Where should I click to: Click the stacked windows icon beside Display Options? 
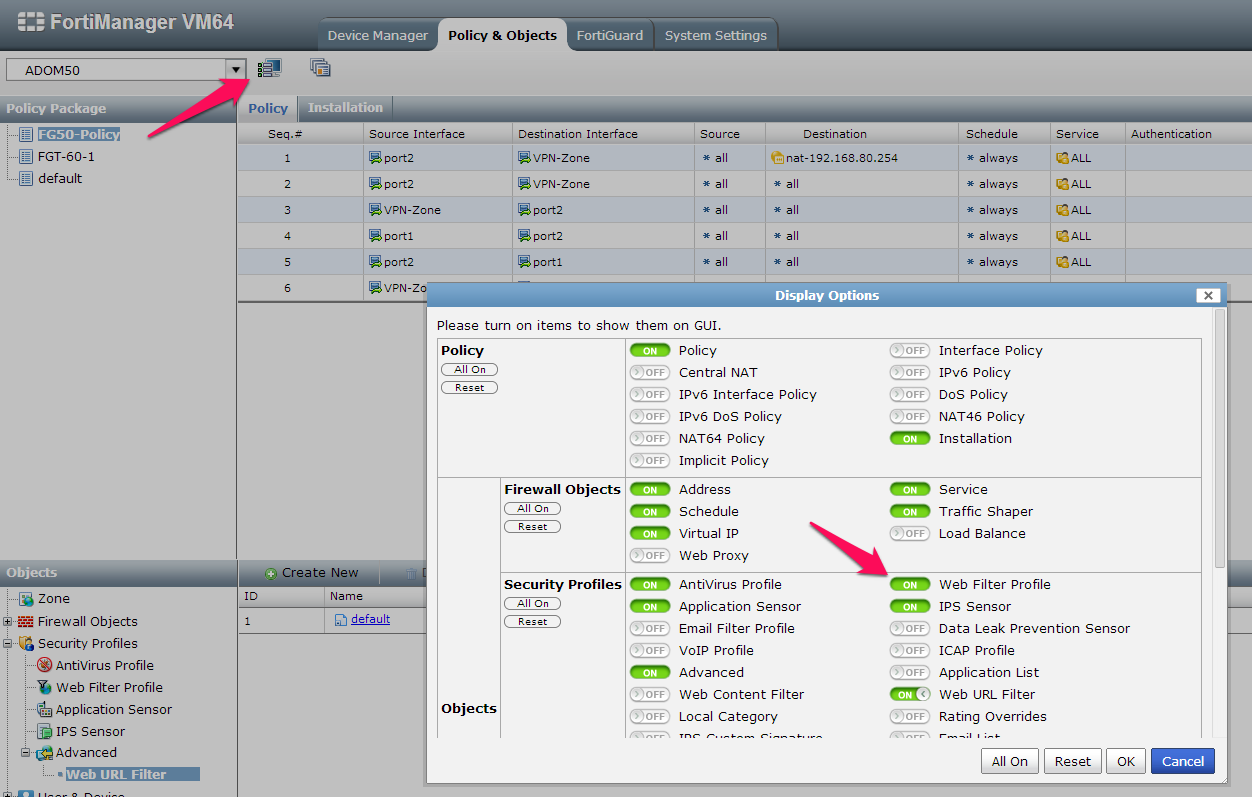point(320,68)
